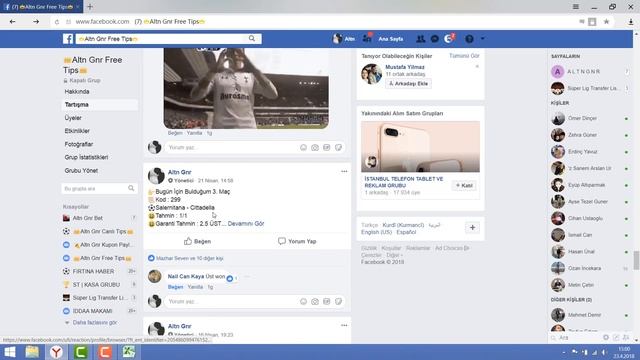Viewport: 640px width, 360px height.
Task: Open Messenger messages icon in top bar
Action: (x=435, y=39)
